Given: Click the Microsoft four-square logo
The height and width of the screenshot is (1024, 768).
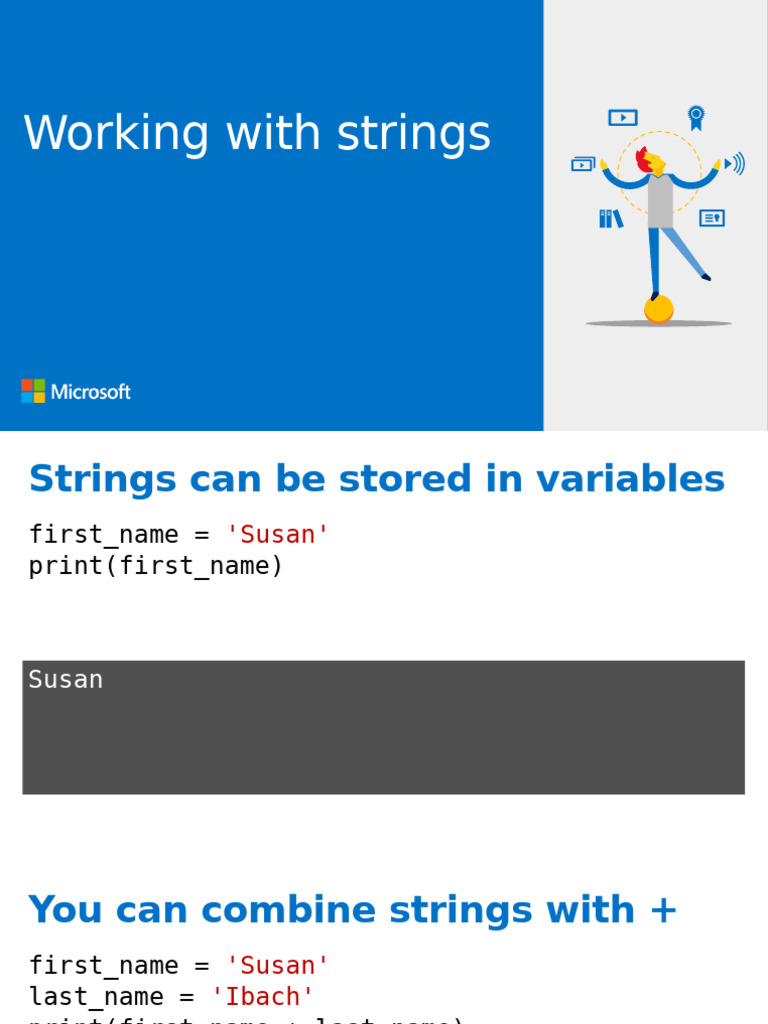Looking at the screenshot, I should coord(33,391).
